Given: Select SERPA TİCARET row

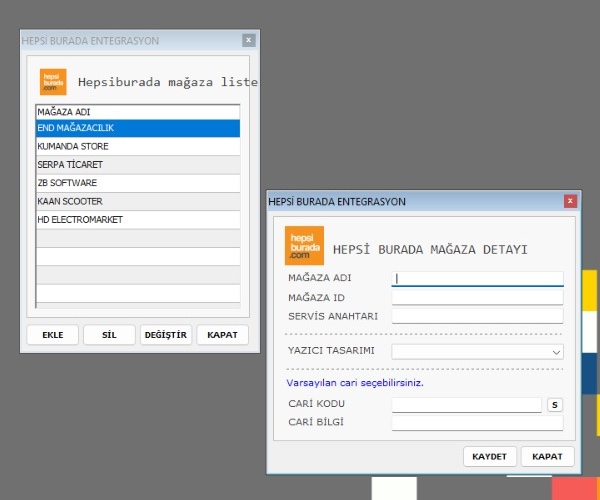Looking at the screenshot, I should click(x=138, y=165).
